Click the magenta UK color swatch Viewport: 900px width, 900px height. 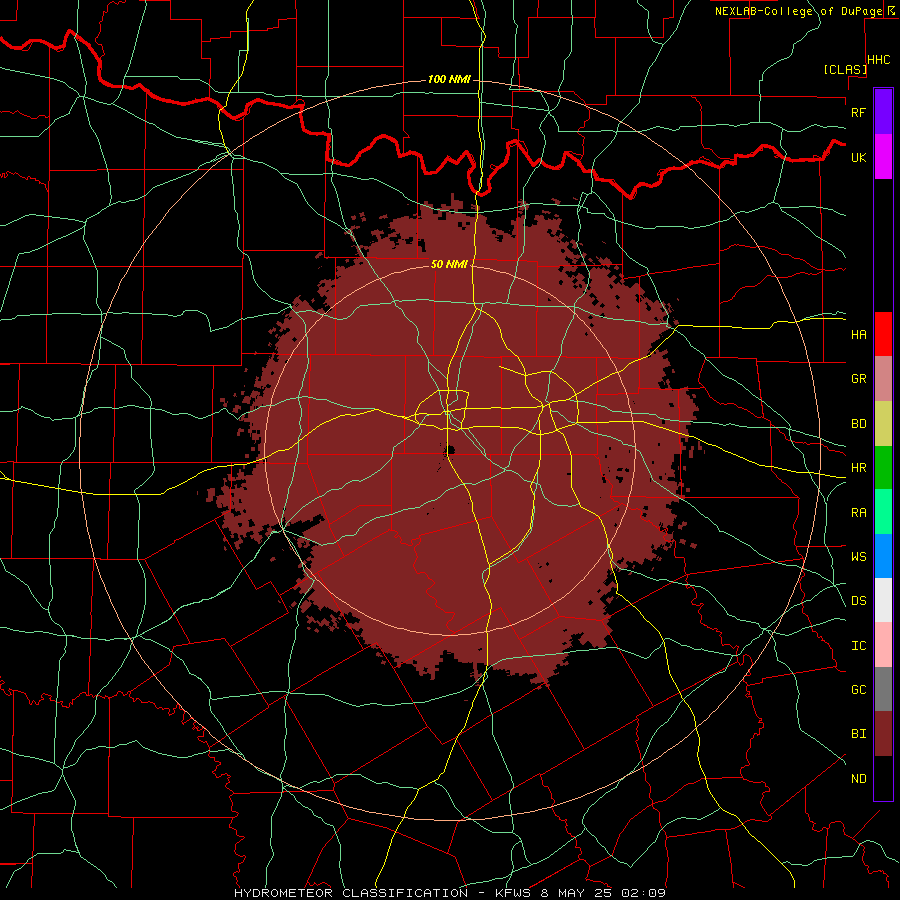pos(883,157)
